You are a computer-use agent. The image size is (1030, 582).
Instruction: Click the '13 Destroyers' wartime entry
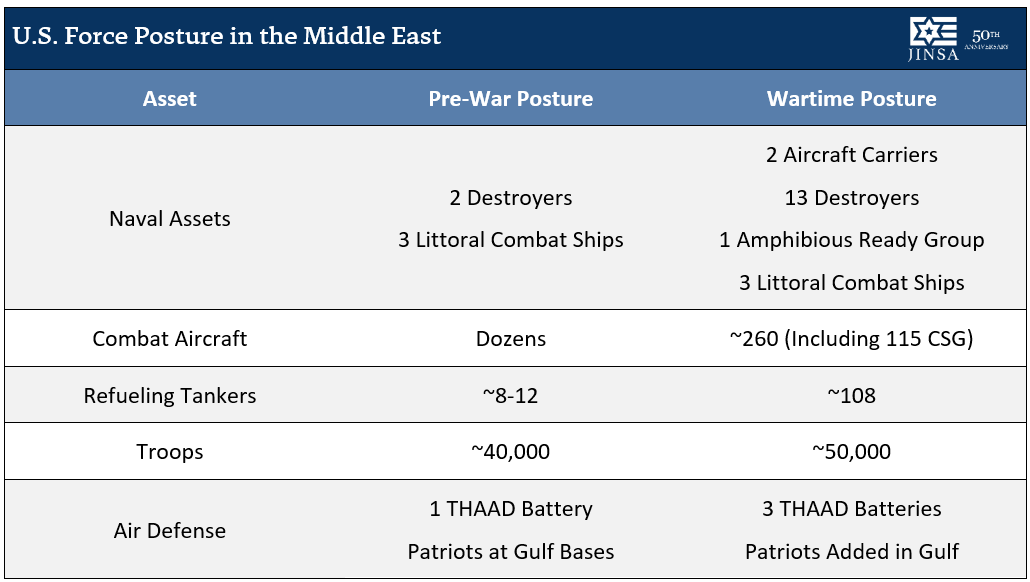(851, 198)
